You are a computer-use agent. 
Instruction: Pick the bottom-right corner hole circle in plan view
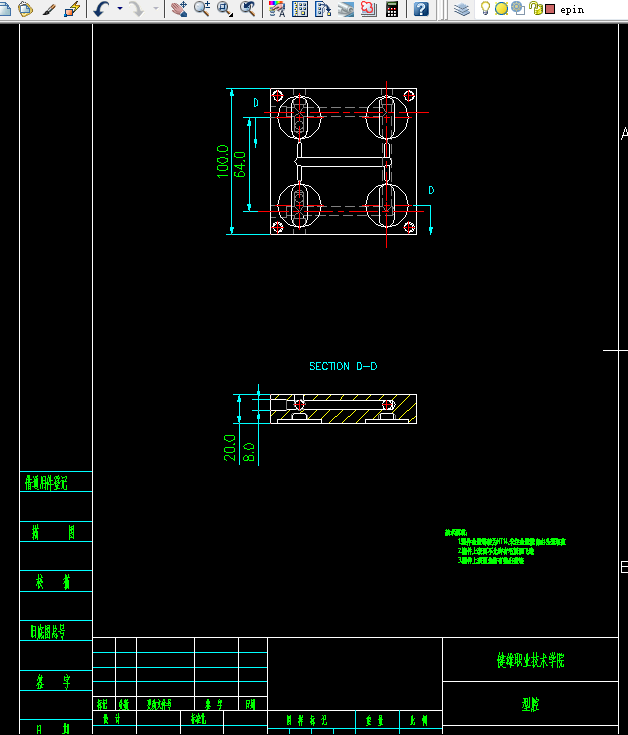coord(409,227)
